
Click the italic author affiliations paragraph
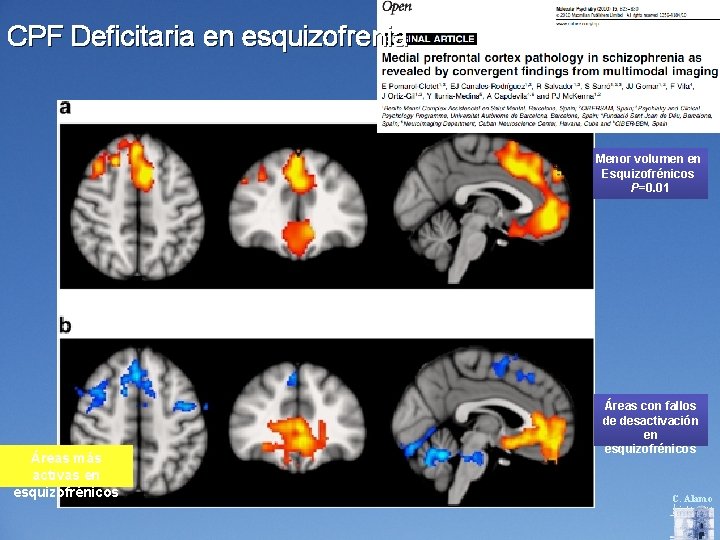(546, 116)
